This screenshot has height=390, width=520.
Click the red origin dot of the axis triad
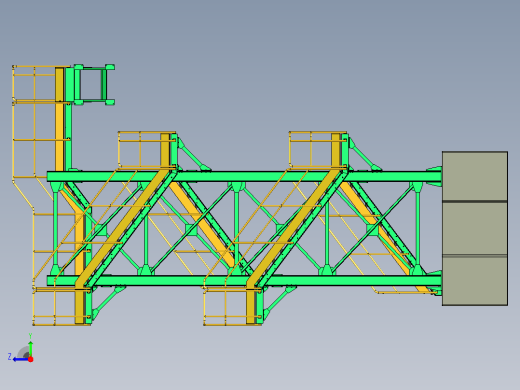[31, 359]
